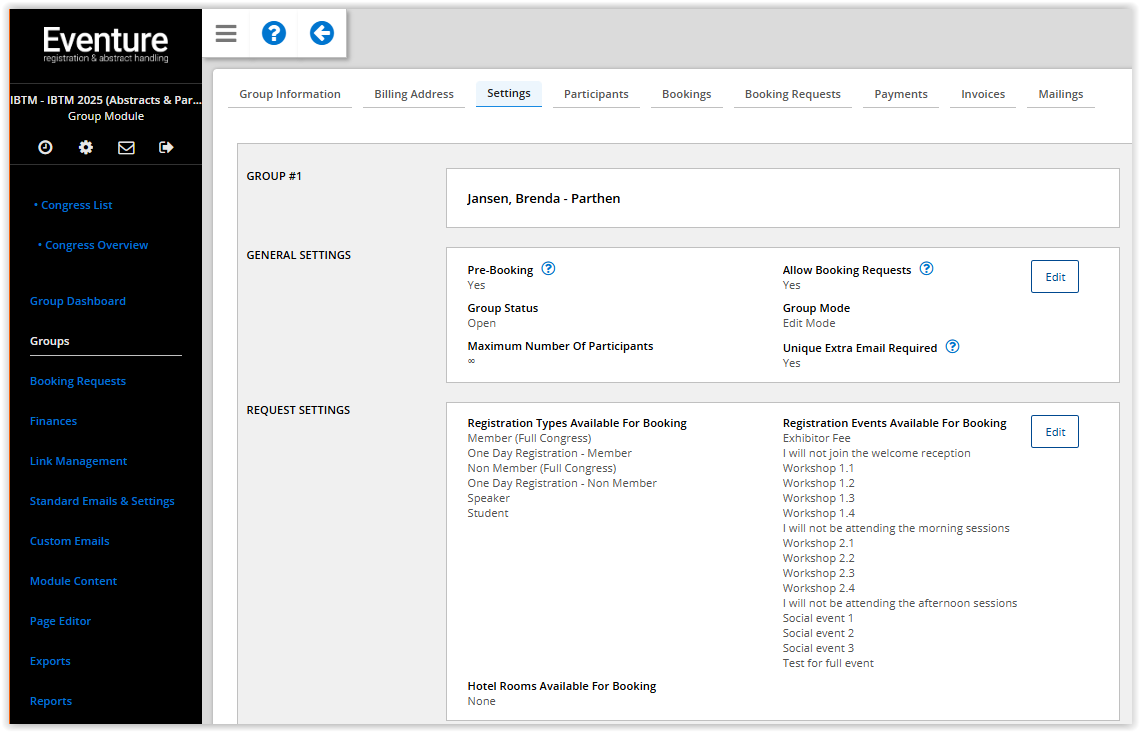This screenshot has height=732, width=1140.
Task: Edit the Request Settings section
Action: [1054, 432]
